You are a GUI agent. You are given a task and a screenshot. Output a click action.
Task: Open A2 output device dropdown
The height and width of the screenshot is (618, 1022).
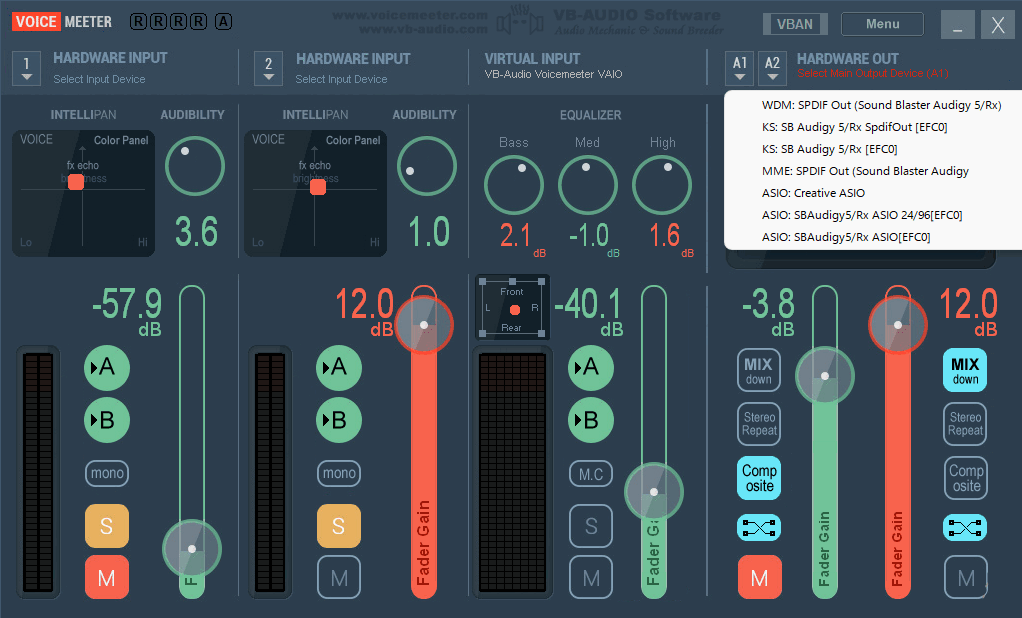click(x=772, y=68)
